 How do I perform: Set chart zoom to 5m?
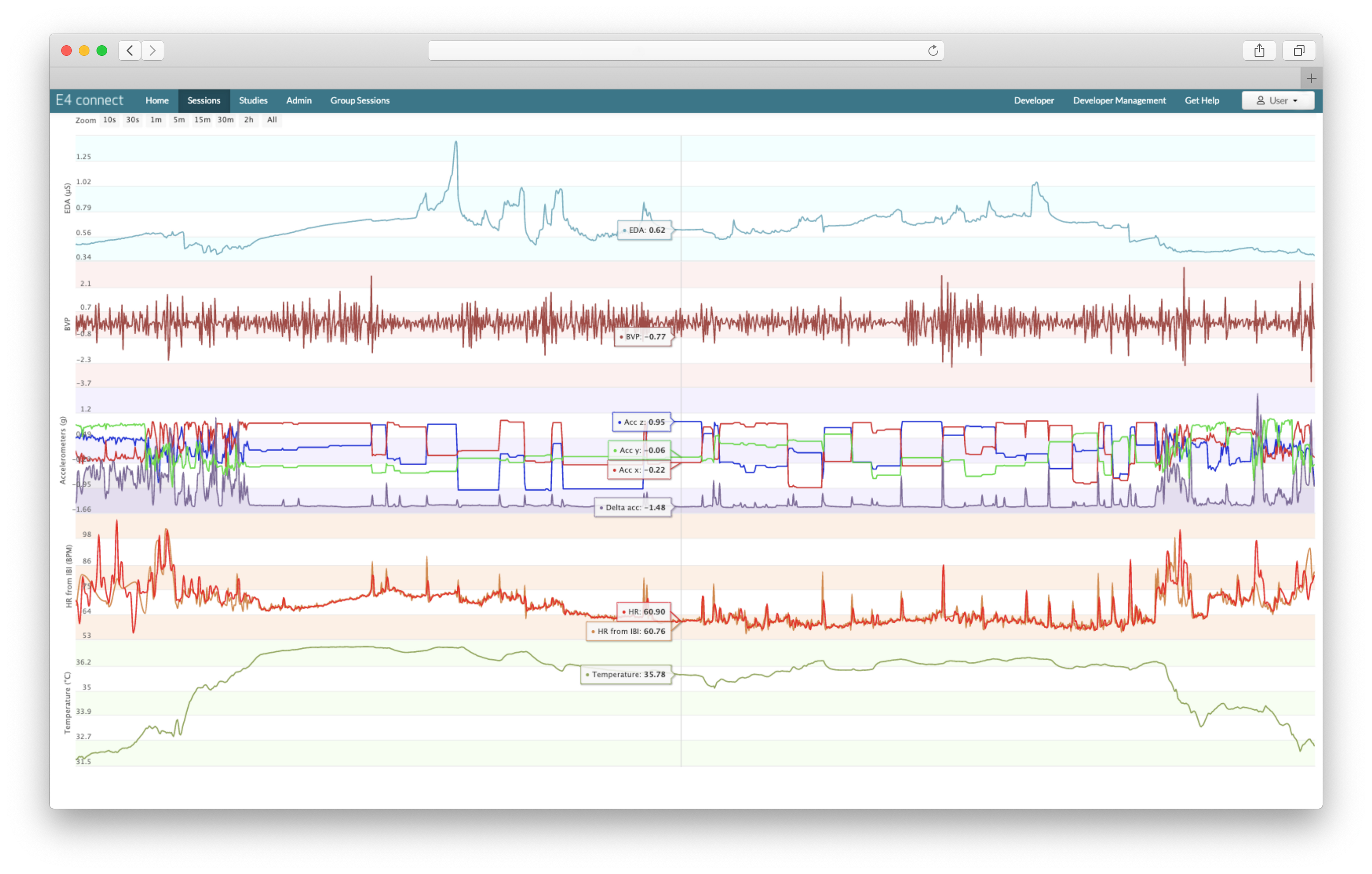coord(179,120)
